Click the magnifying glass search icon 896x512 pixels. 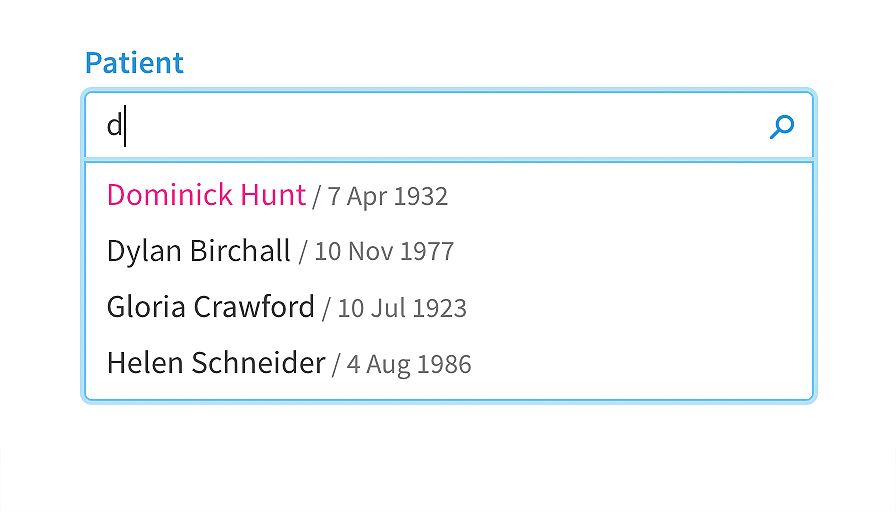pyautogui.click(x=782, y=127)
